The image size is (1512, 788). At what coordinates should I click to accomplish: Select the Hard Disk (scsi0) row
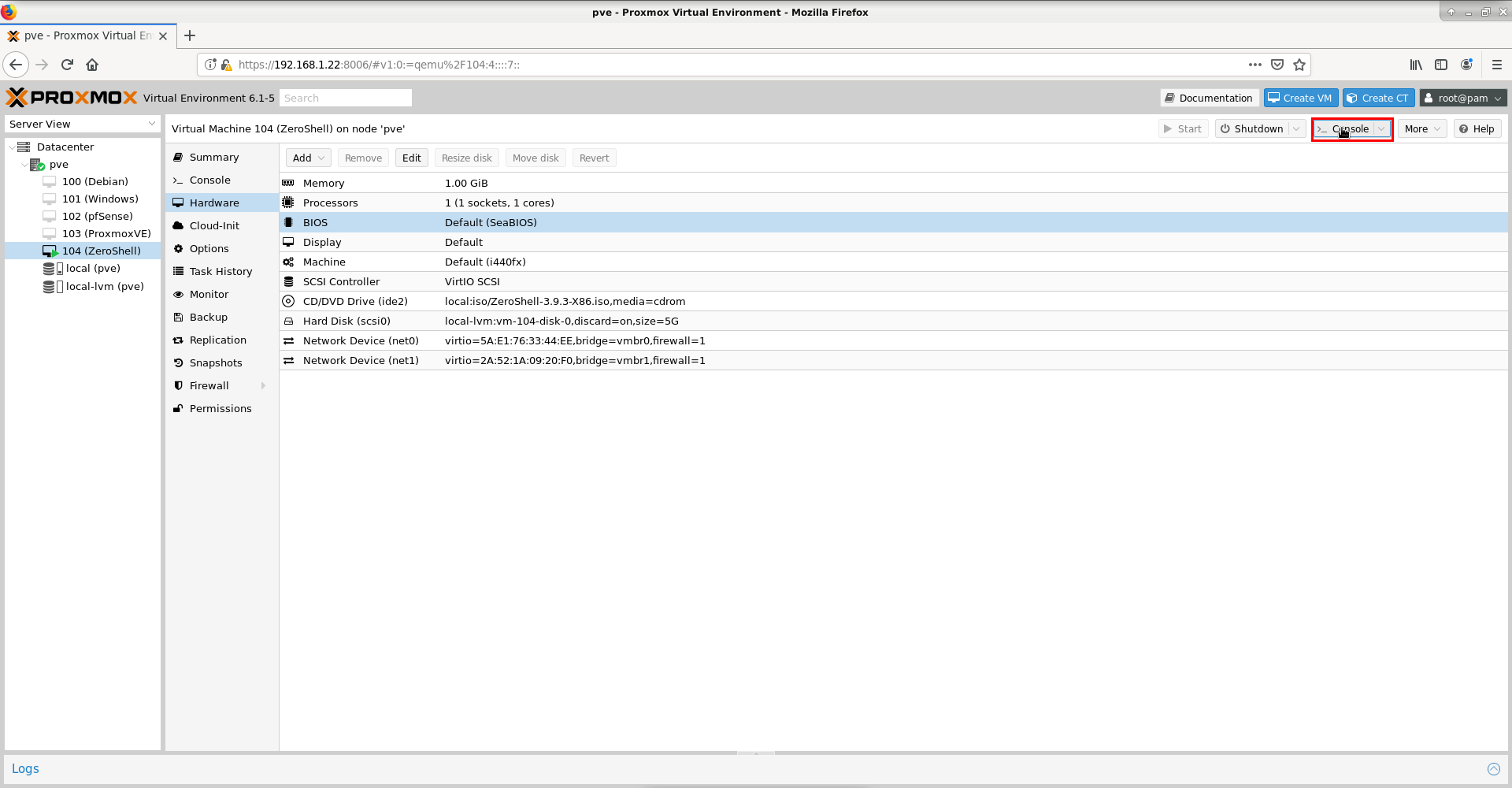tap(894, 321)
